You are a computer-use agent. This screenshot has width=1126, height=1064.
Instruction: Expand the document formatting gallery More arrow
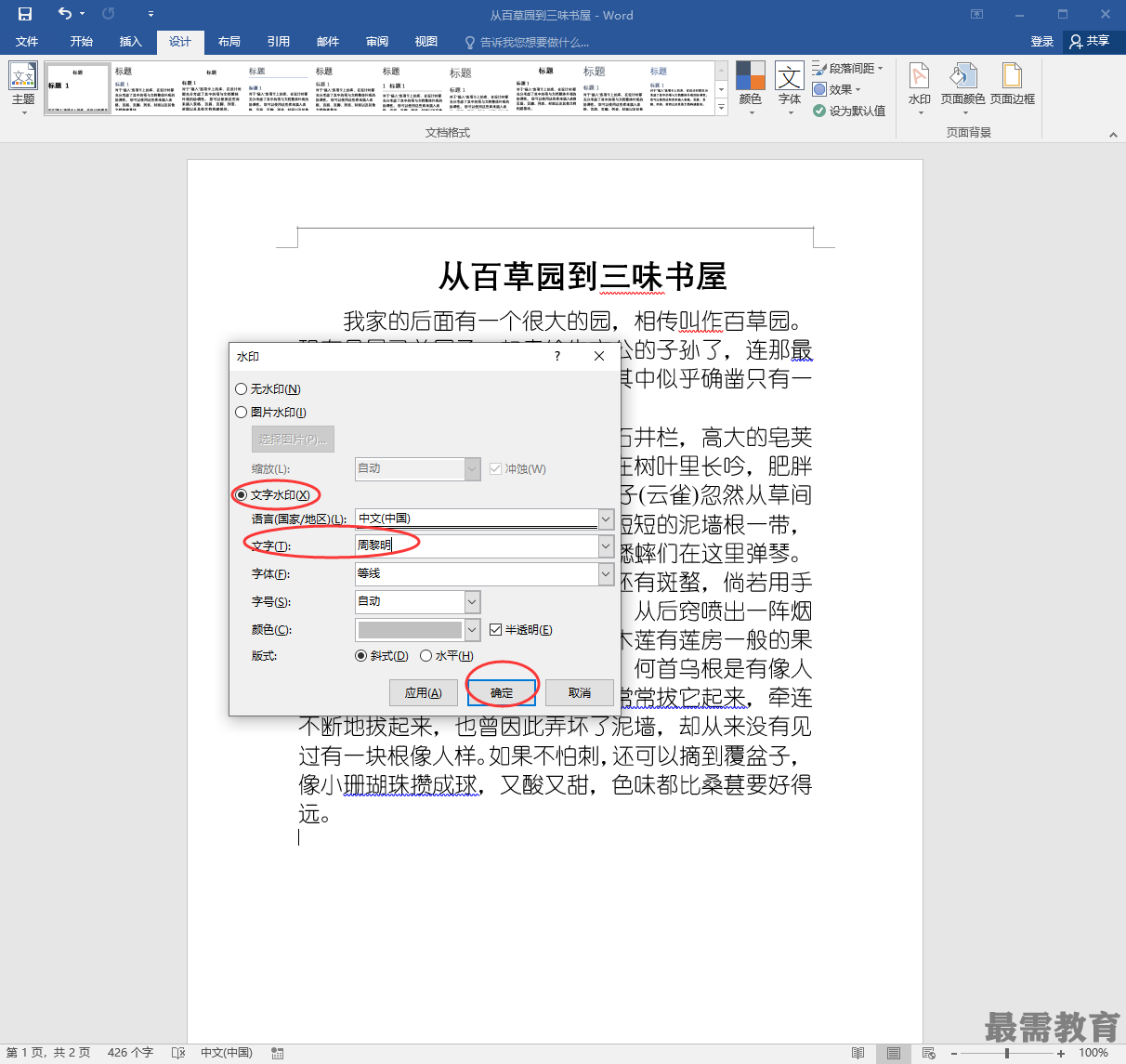click(x=722, y=108)
